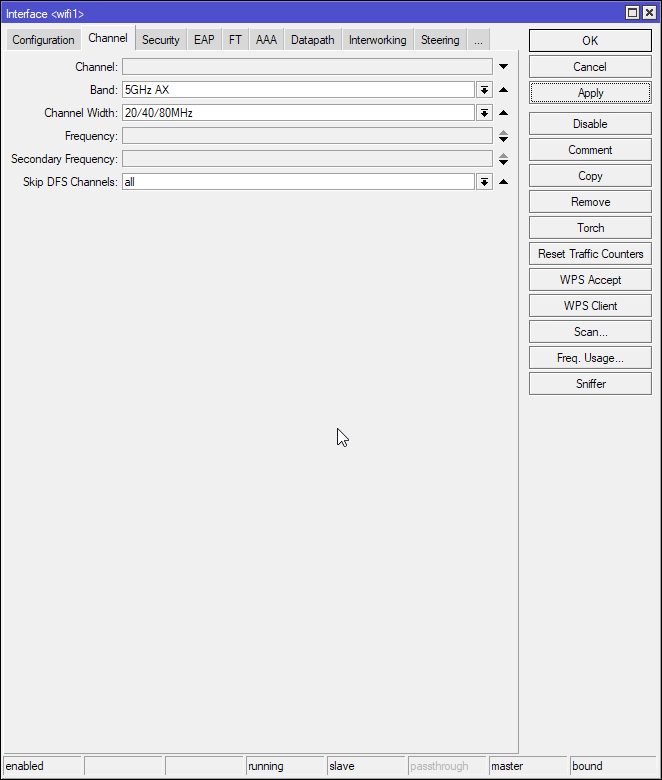The height and width of the screenshot is (780, 662).
Task: Open the Datapath tab
Action: (x=312, y=40)
